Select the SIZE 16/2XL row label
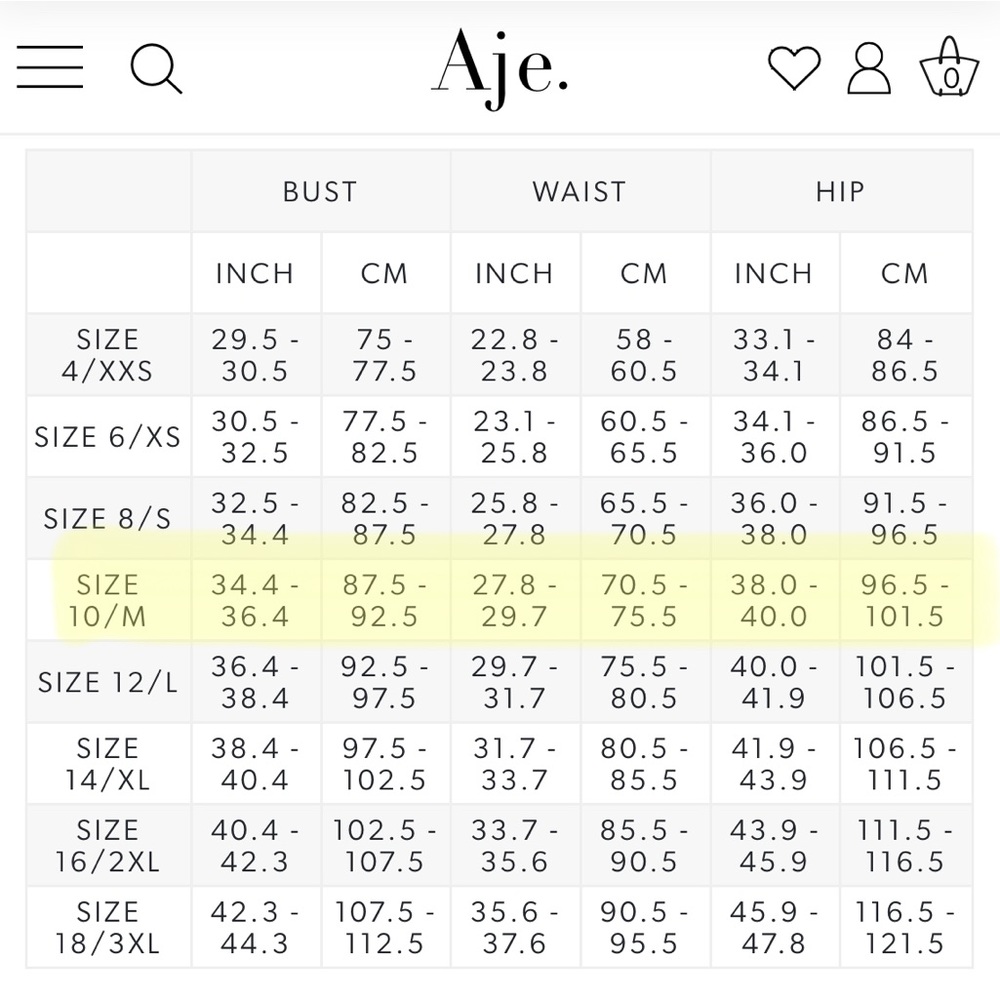The width and height of the screenshot is (1000, 1000). 108,846
